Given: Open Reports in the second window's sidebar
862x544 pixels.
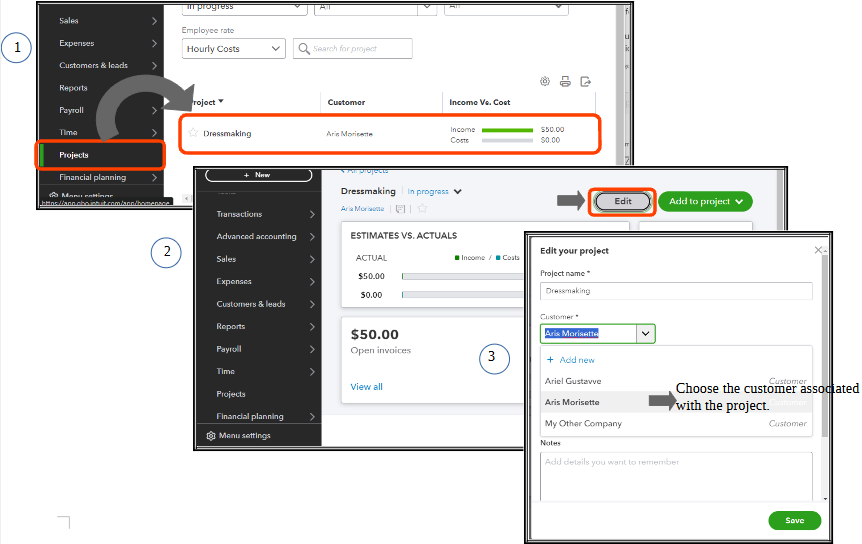Looking at the screenshot, I should click(x=230, y=326).
